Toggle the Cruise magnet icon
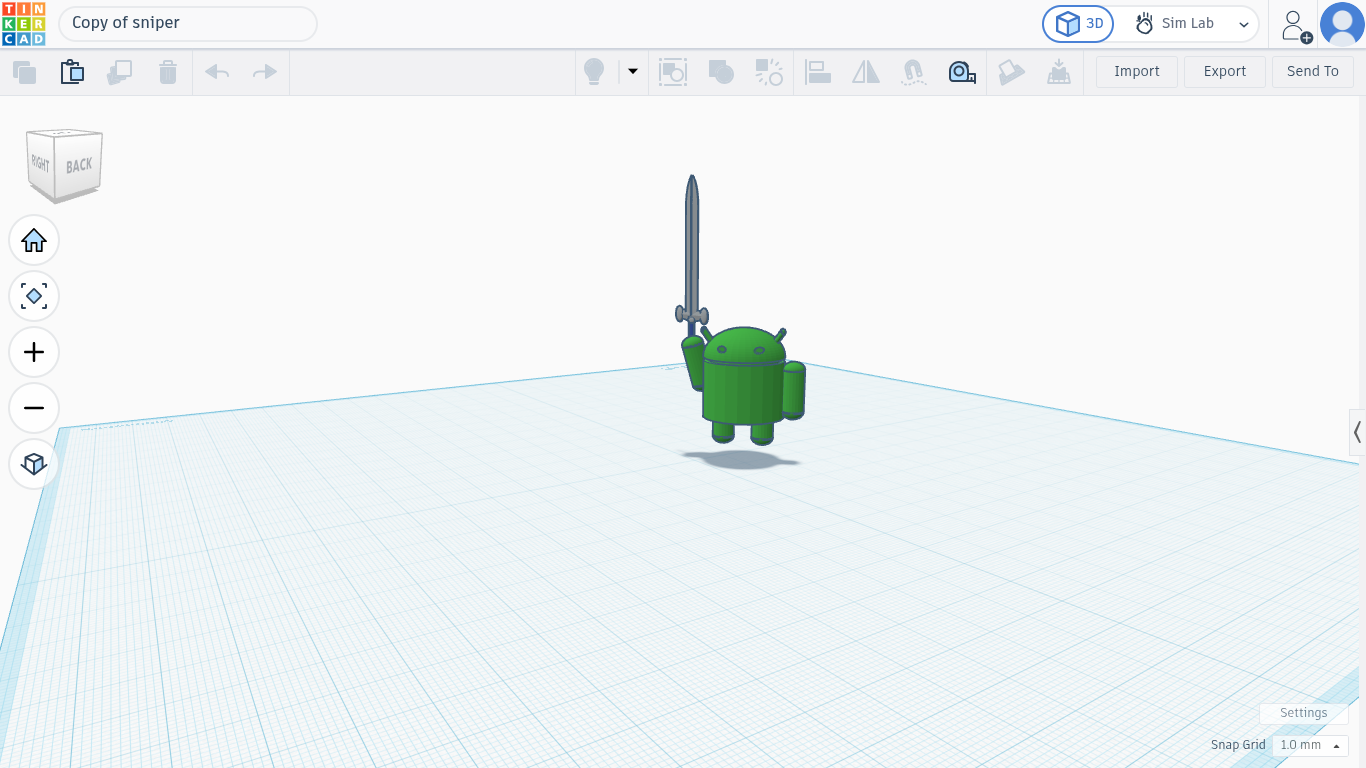This screenshot has width=1366, height=768. coord(913,72)
